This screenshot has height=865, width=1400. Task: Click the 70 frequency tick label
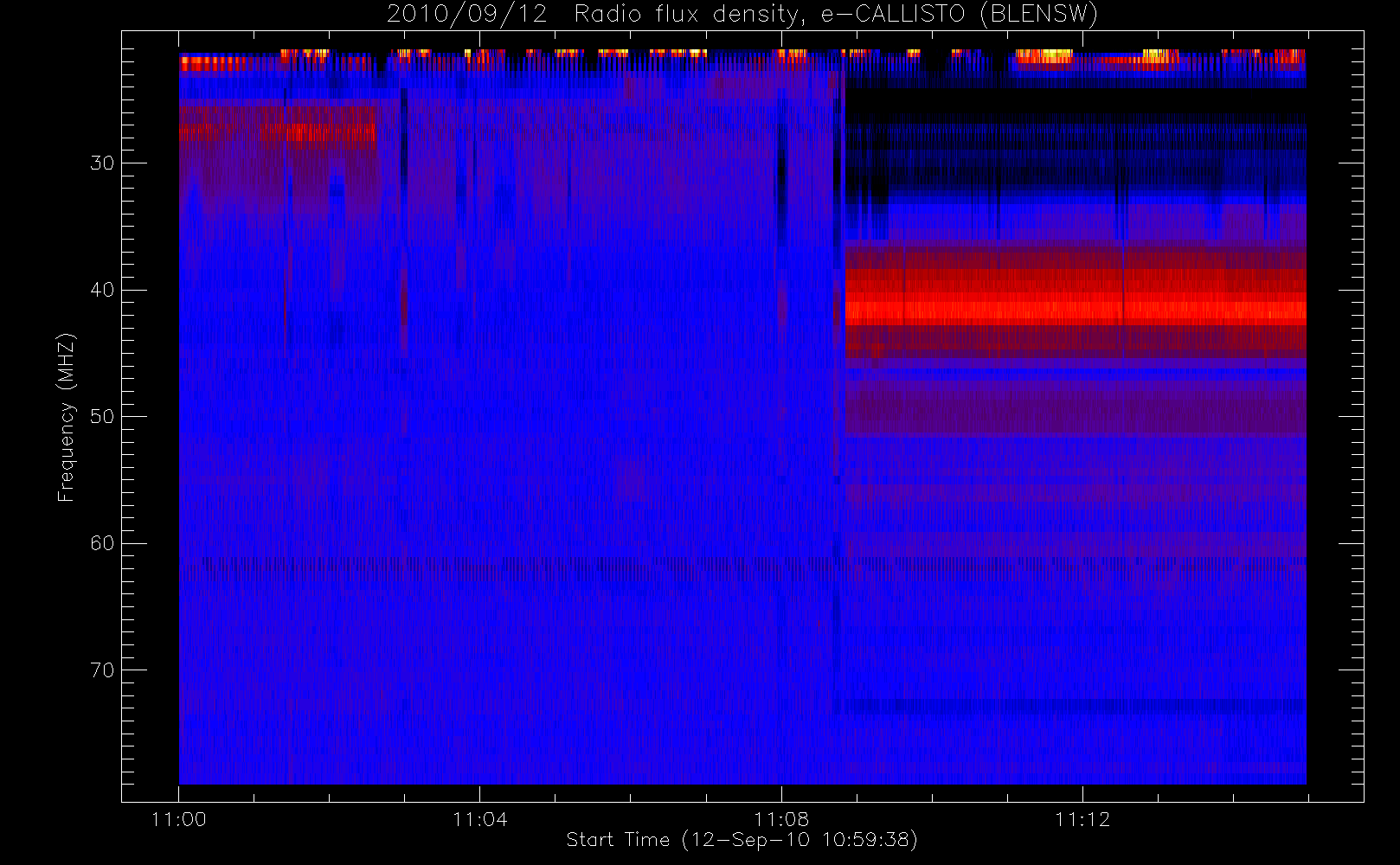point(102,670)
